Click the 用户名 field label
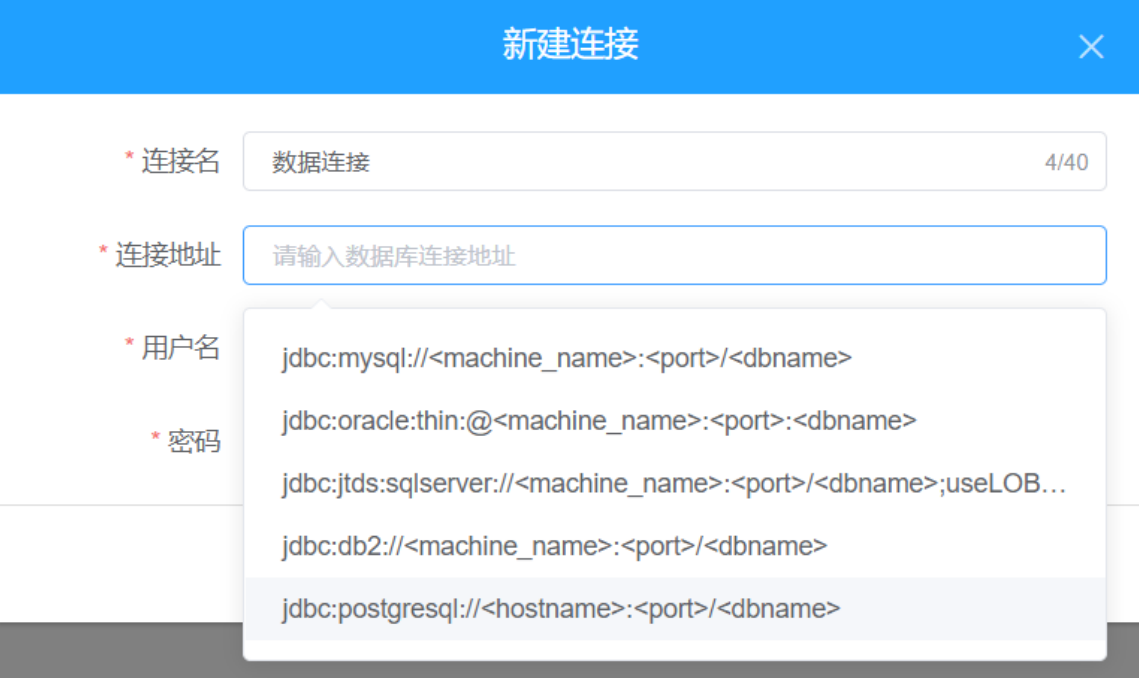 [x=180, y=348]
